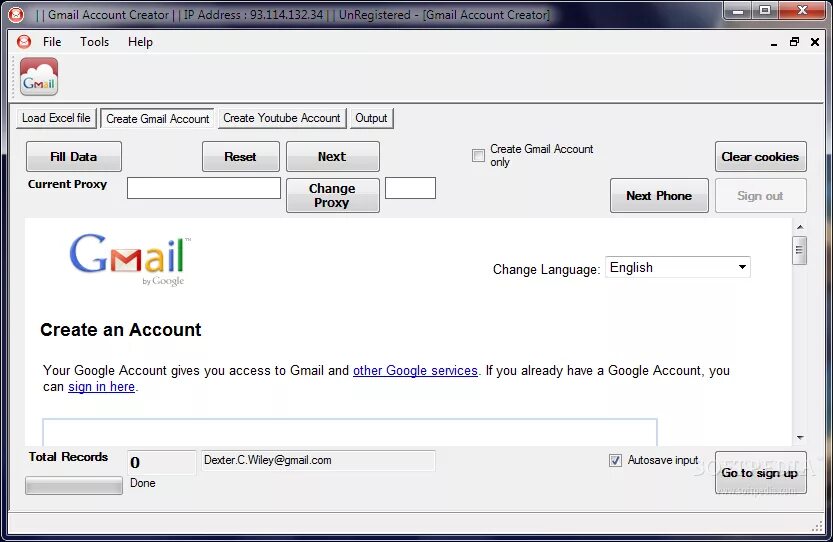The image size is (833, 542).
Task: Switch to the Load Excel file tab
Action: (56, 118)
